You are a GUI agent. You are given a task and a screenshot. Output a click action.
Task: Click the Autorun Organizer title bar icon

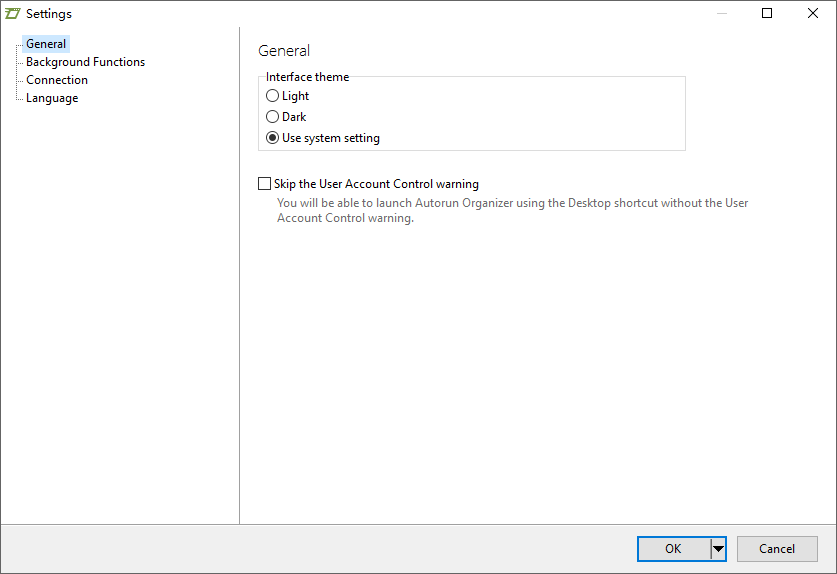pyautogui.click(x=12, y=13)
